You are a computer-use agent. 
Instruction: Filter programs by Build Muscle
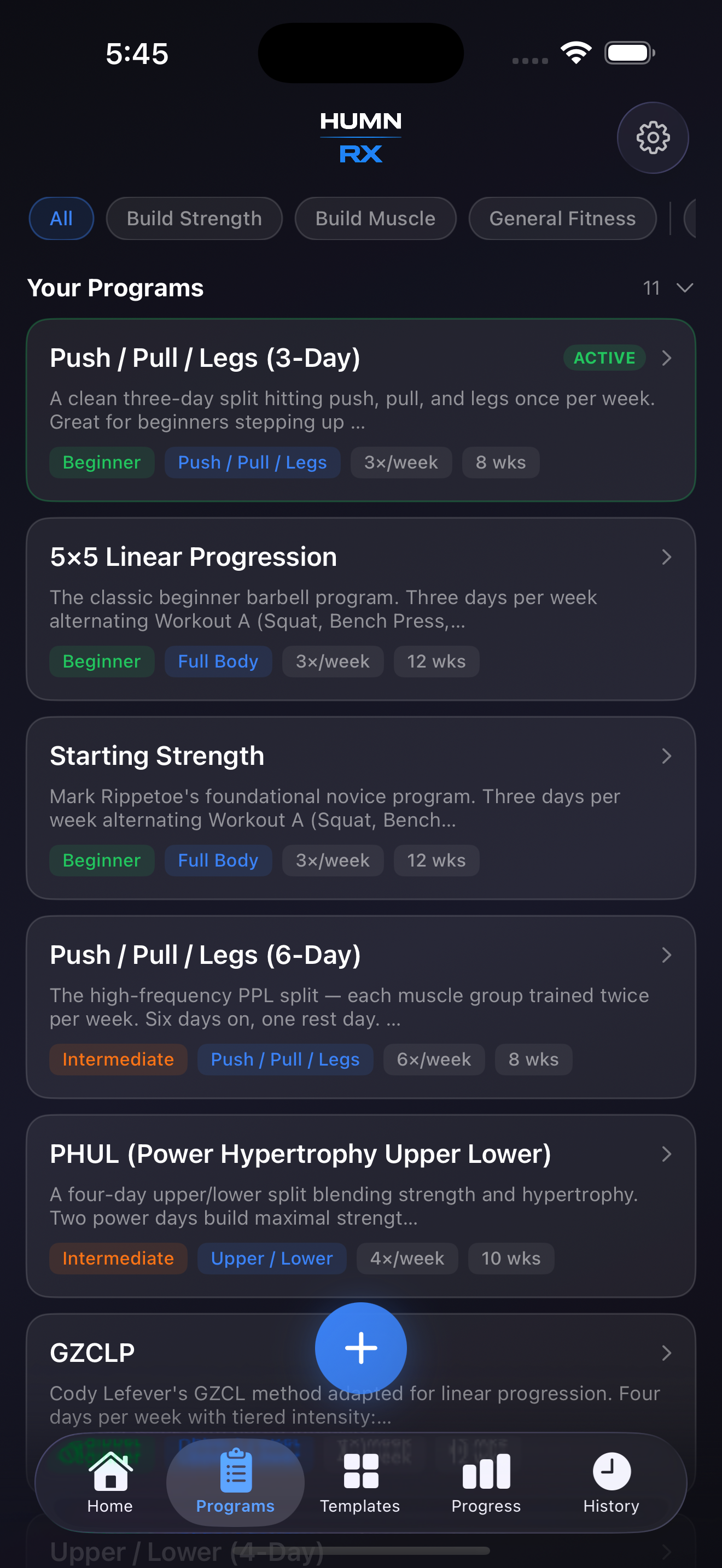(x=375, y=219)
